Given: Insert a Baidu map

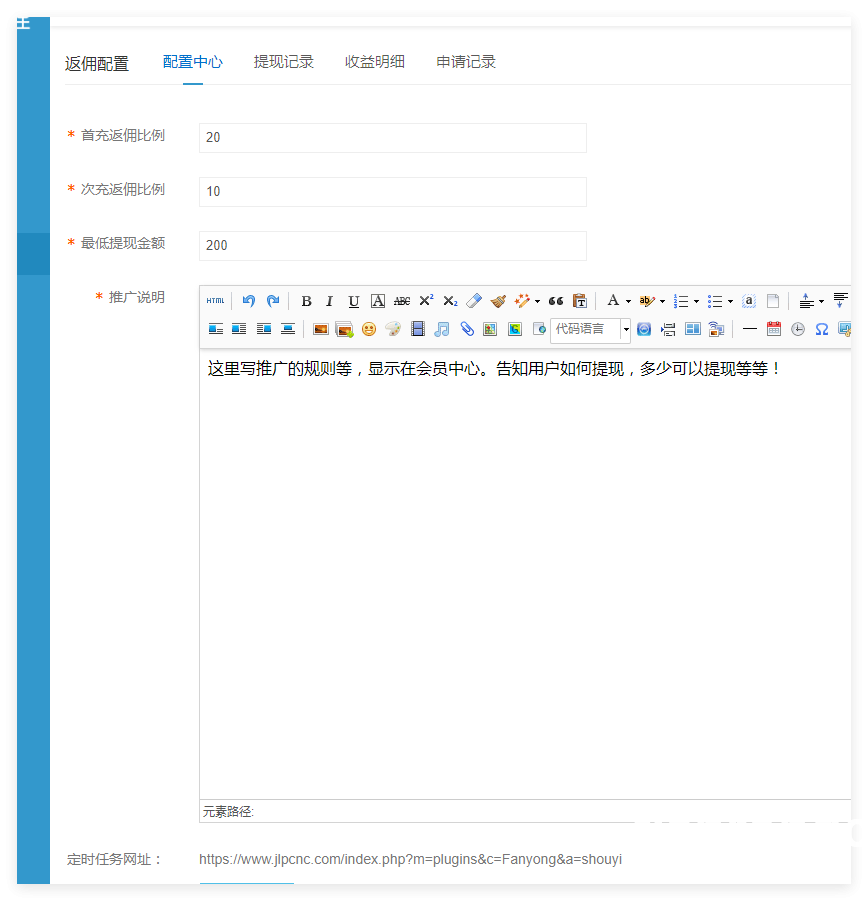Looking at the screenshot, I should (490, 329).
